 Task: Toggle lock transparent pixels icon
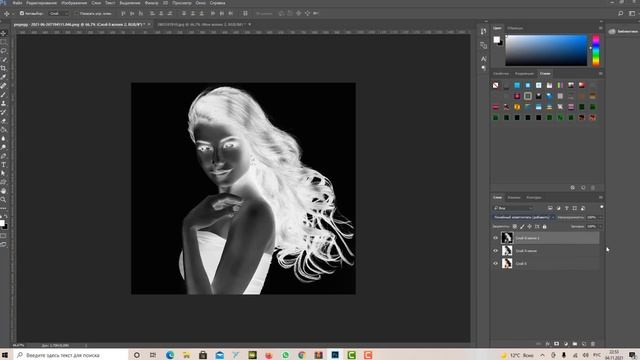pyautogui.click(x=515, y=227)
